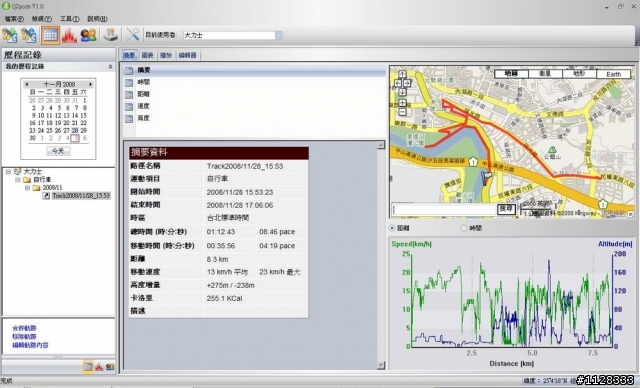The image size is (640, 388).
Task: Click the second GPS export toolbar icon
Action: click(29, 35)
